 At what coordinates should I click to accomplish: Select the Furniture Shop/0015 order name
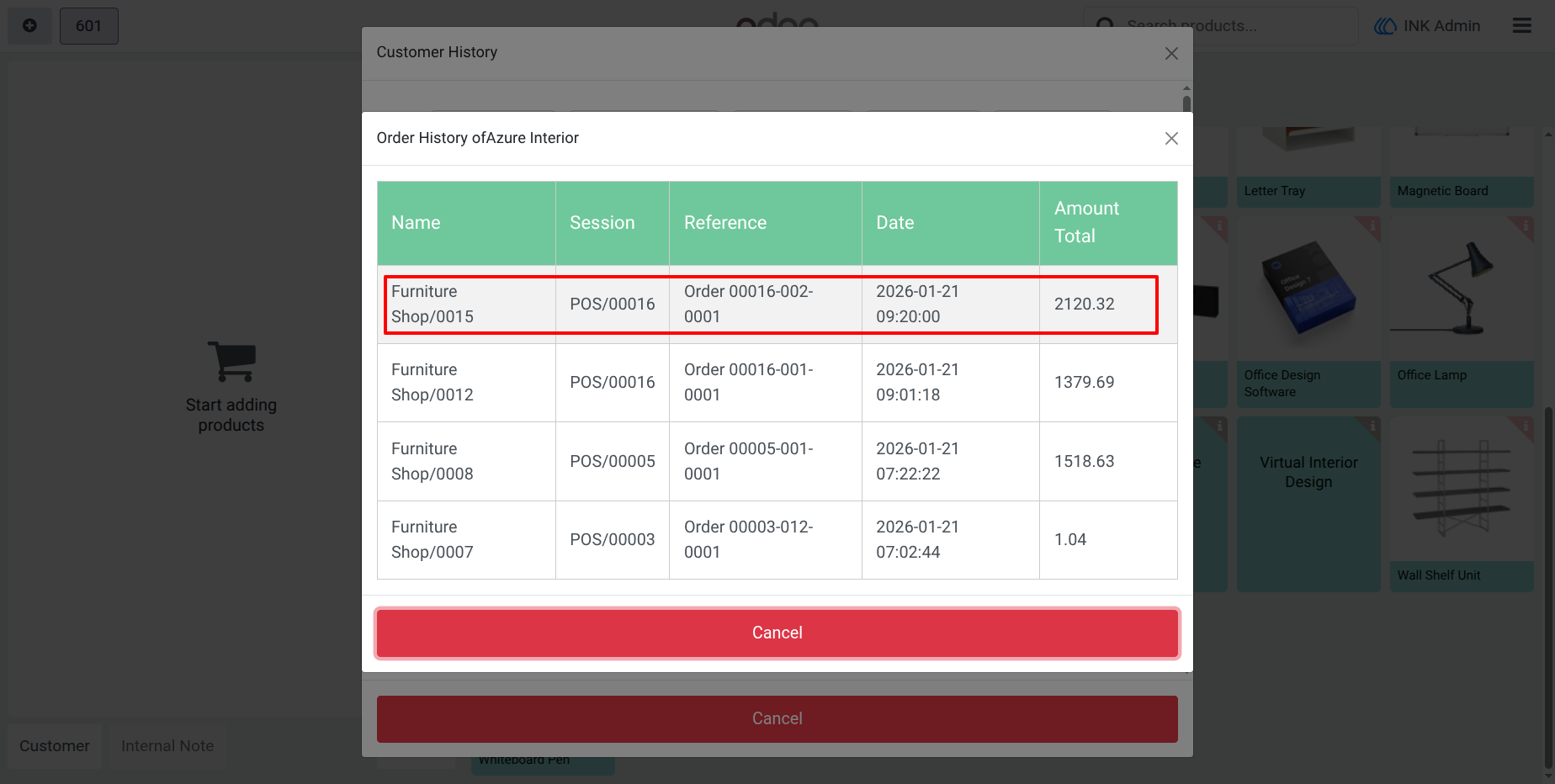click(x=433, y=304)
